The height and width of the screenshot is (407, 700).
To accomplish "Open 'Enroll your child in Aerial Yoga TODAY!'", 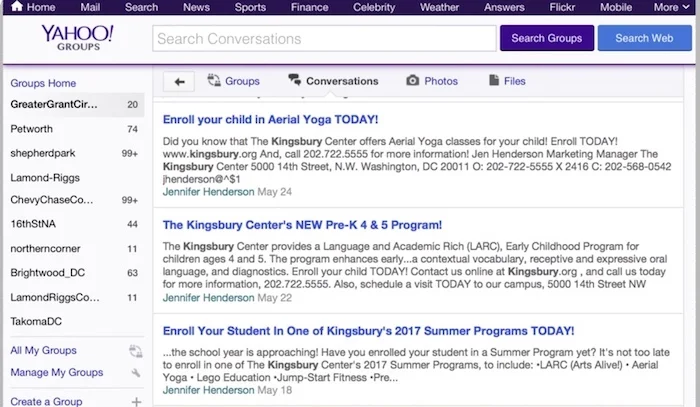I will [271, 120].
